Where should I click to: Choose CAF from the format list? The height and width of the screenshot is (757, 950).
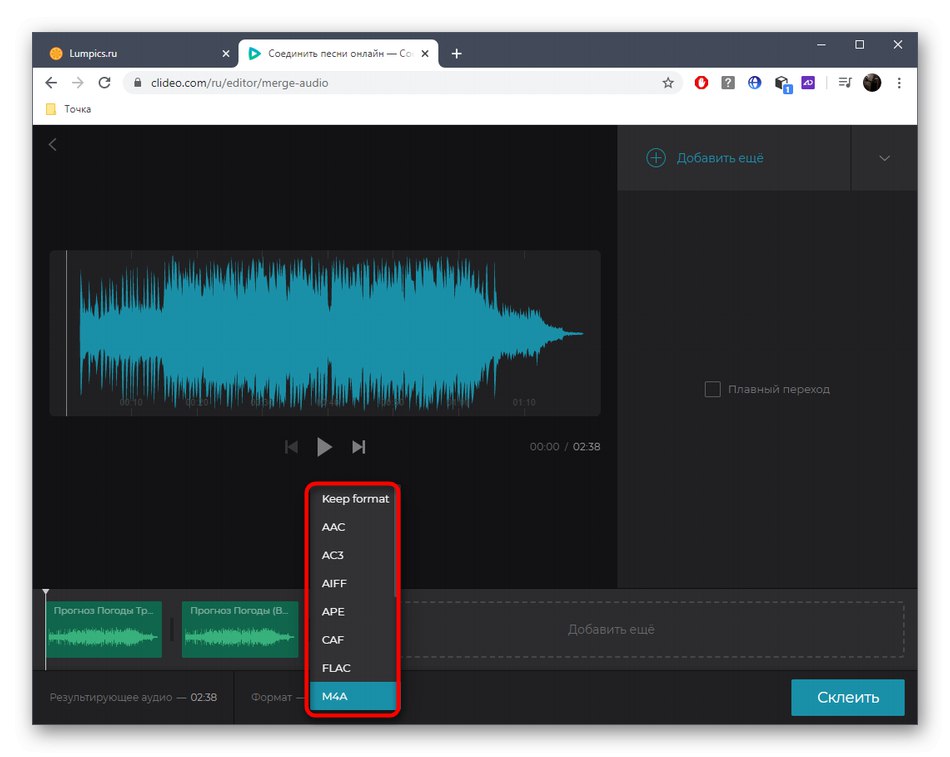[x=353, y=640]
